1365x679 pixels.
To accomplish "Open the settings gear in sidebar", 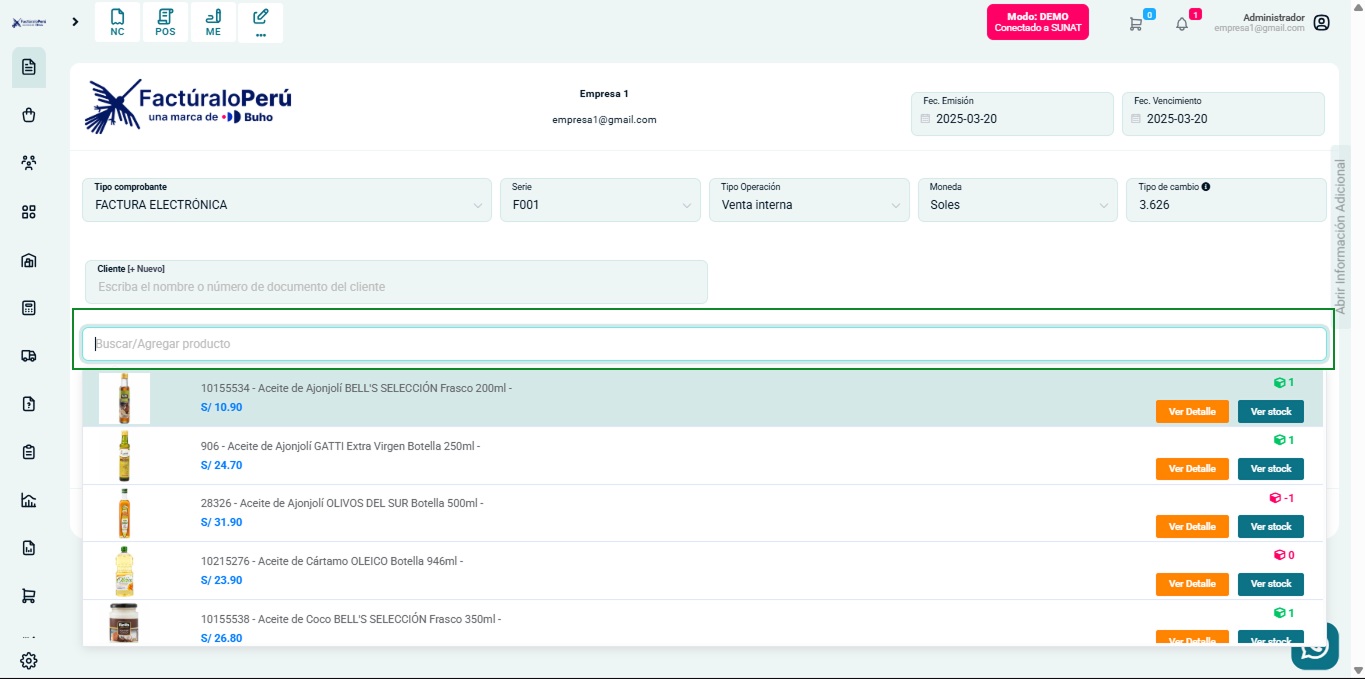I will tap(29, 660).
